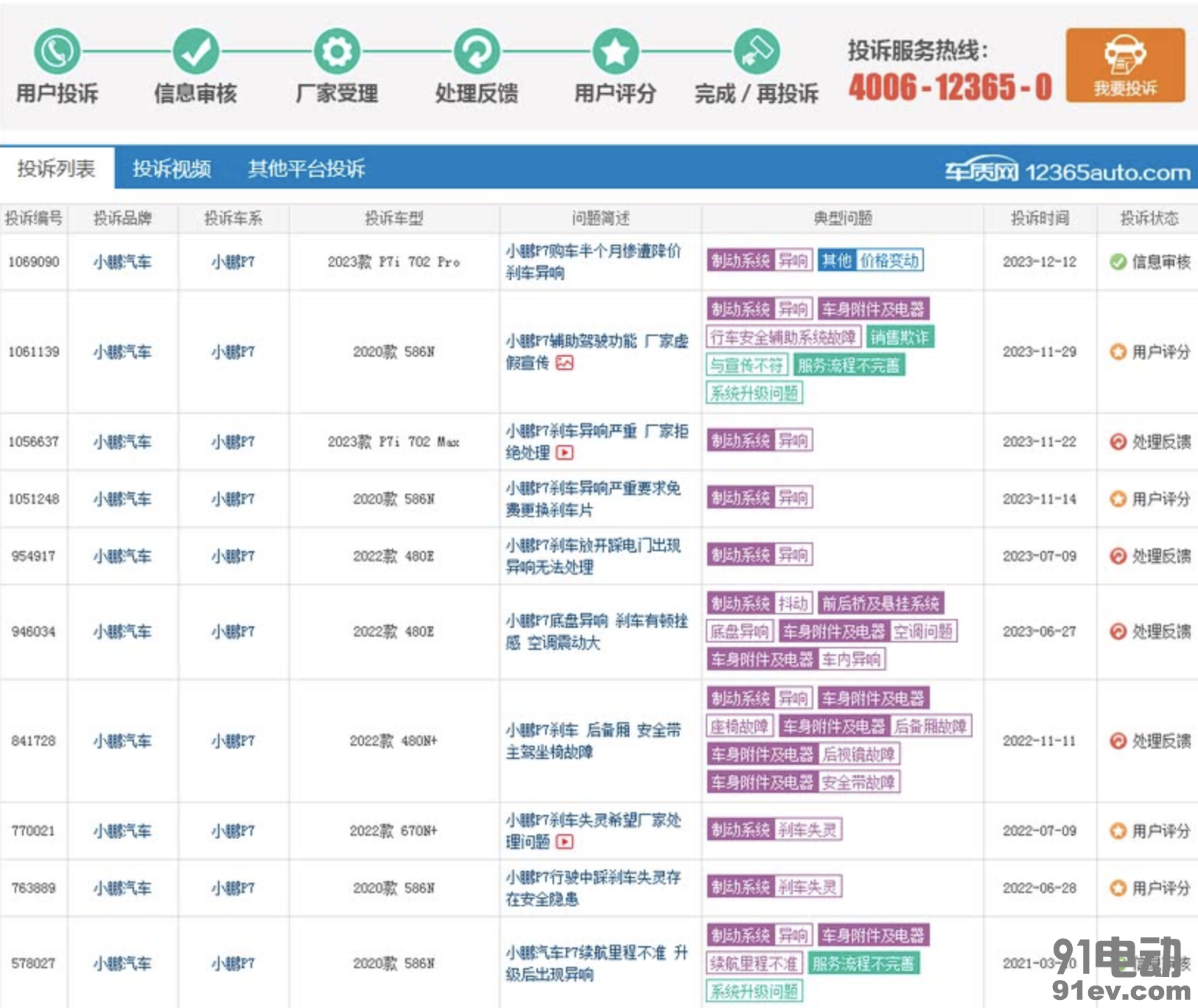Viewport: 1198px width, 1008px height.
Task: Click 处理反馈 status icon in row 954917
Action: pyautogui.click(x=1118, y=556)
